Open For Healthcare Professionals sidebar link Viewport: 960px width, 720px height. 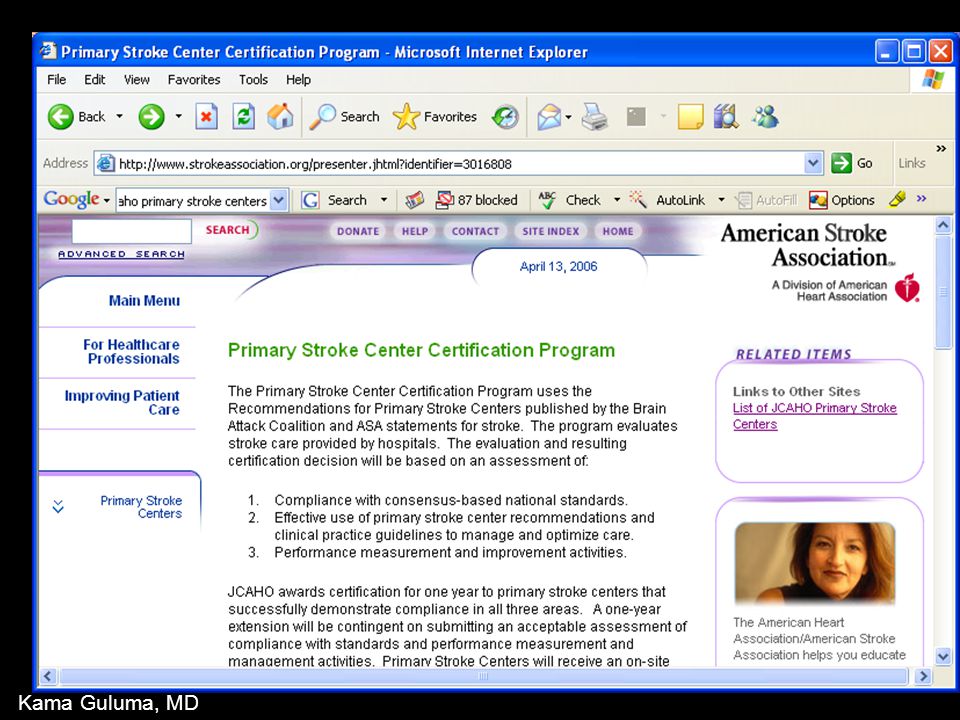(x=132, y=351)
